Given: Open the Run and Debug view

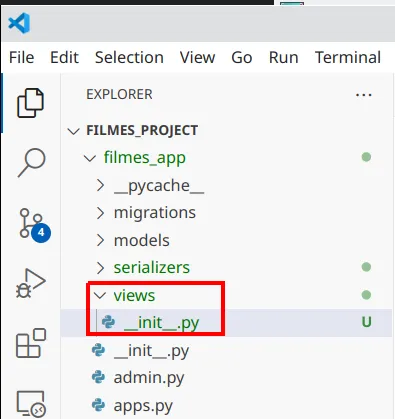Looking at the screenshot, I should point(30,283).
